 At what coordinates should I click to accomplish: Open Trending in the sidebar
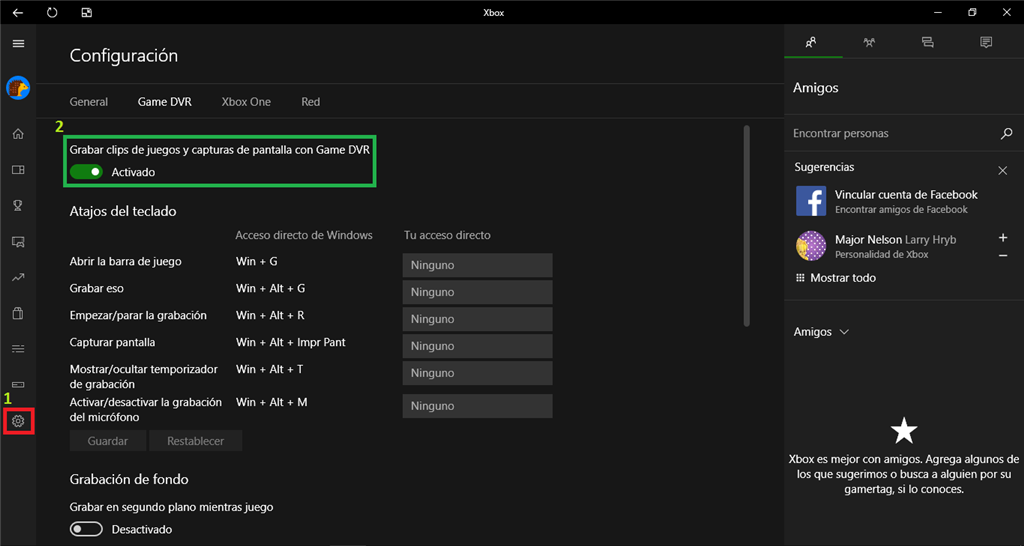click(x=18, y=278)
